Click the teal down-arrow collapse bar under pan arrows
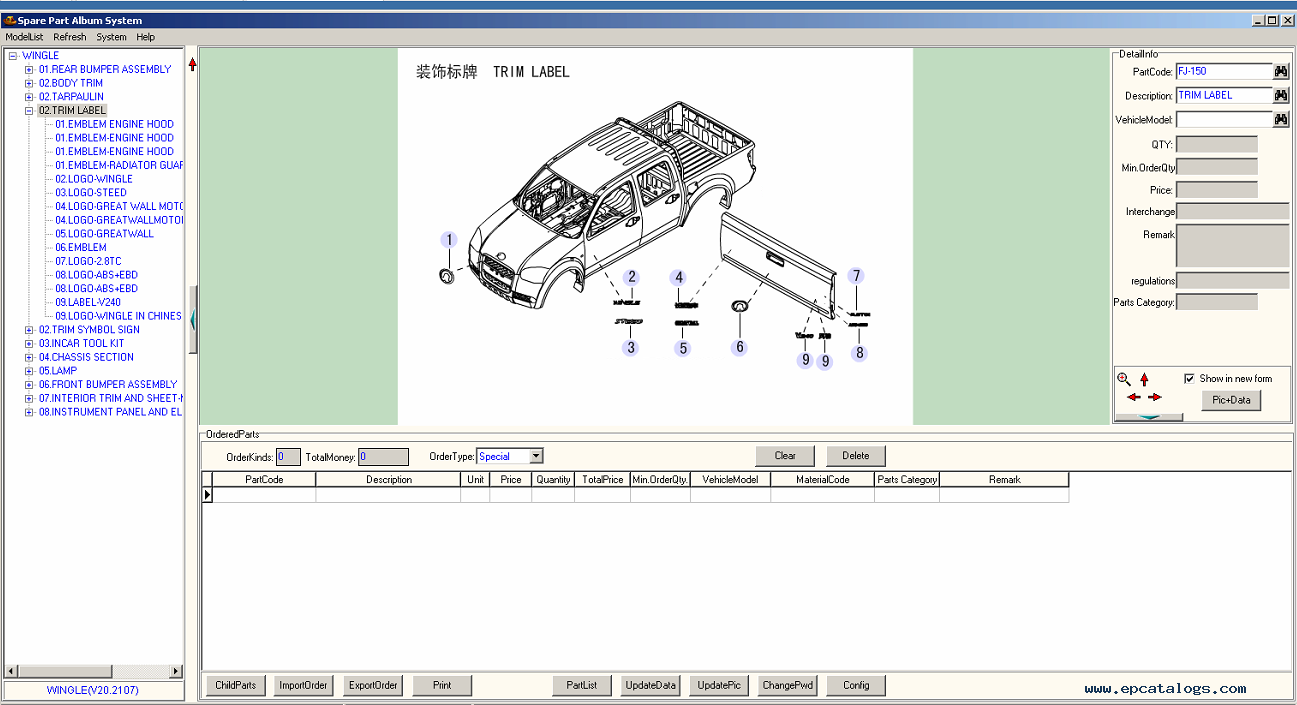Viewport: 1297px width, 705px height. pyautogui.click(x=1148, y=417)
